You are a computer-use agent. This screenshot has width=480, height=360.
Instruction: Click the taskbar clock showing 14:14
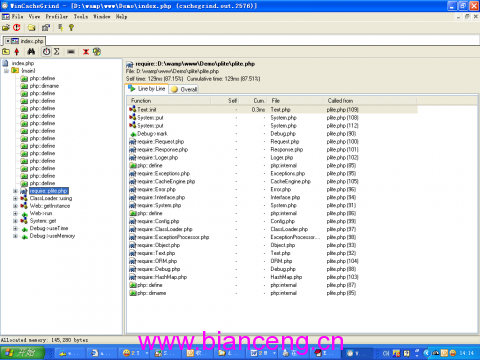[466, 353]
